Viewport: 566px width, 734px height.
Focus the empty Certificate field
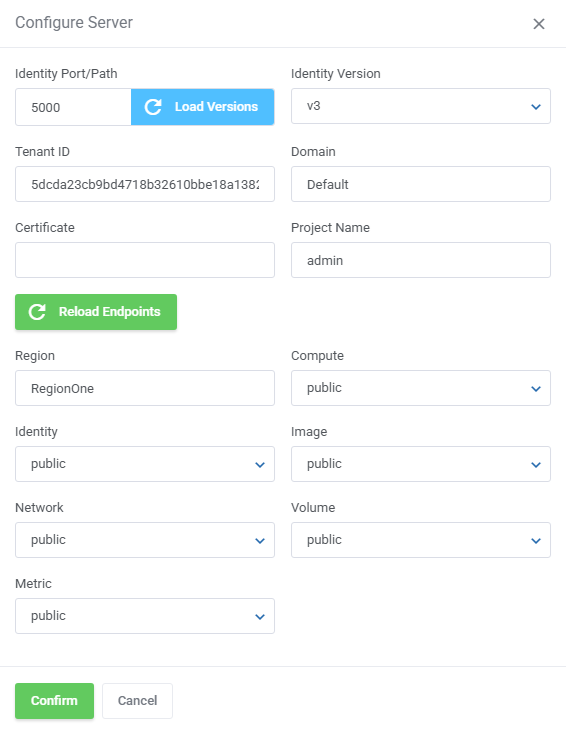(145, 260)
